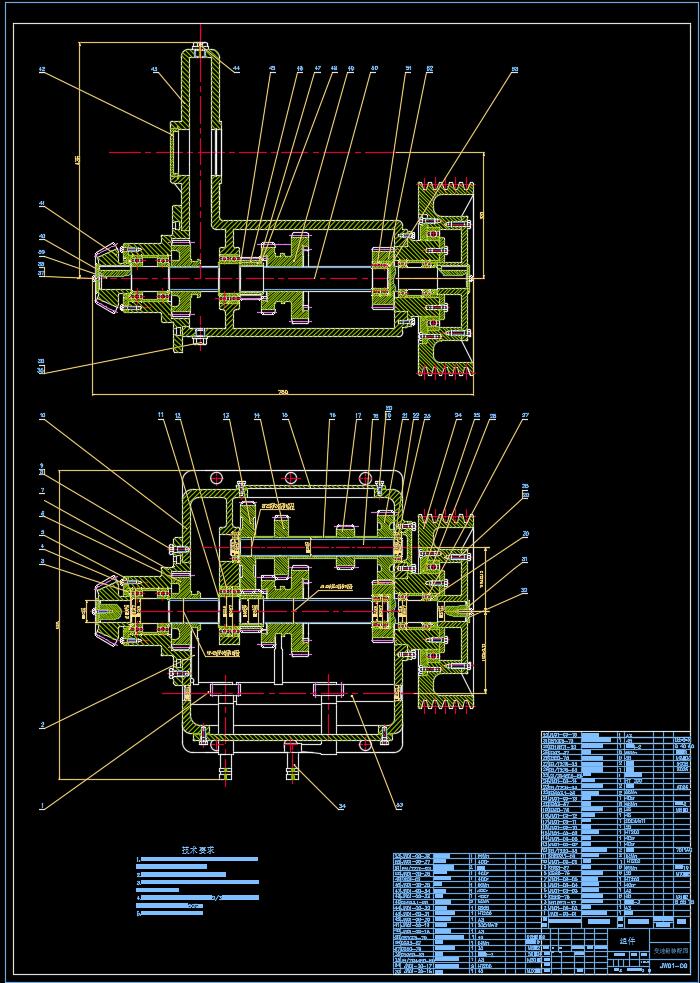Screen dimensions: 700x983
Task: Select part callout number 45
Action: [x=272, y=68]
